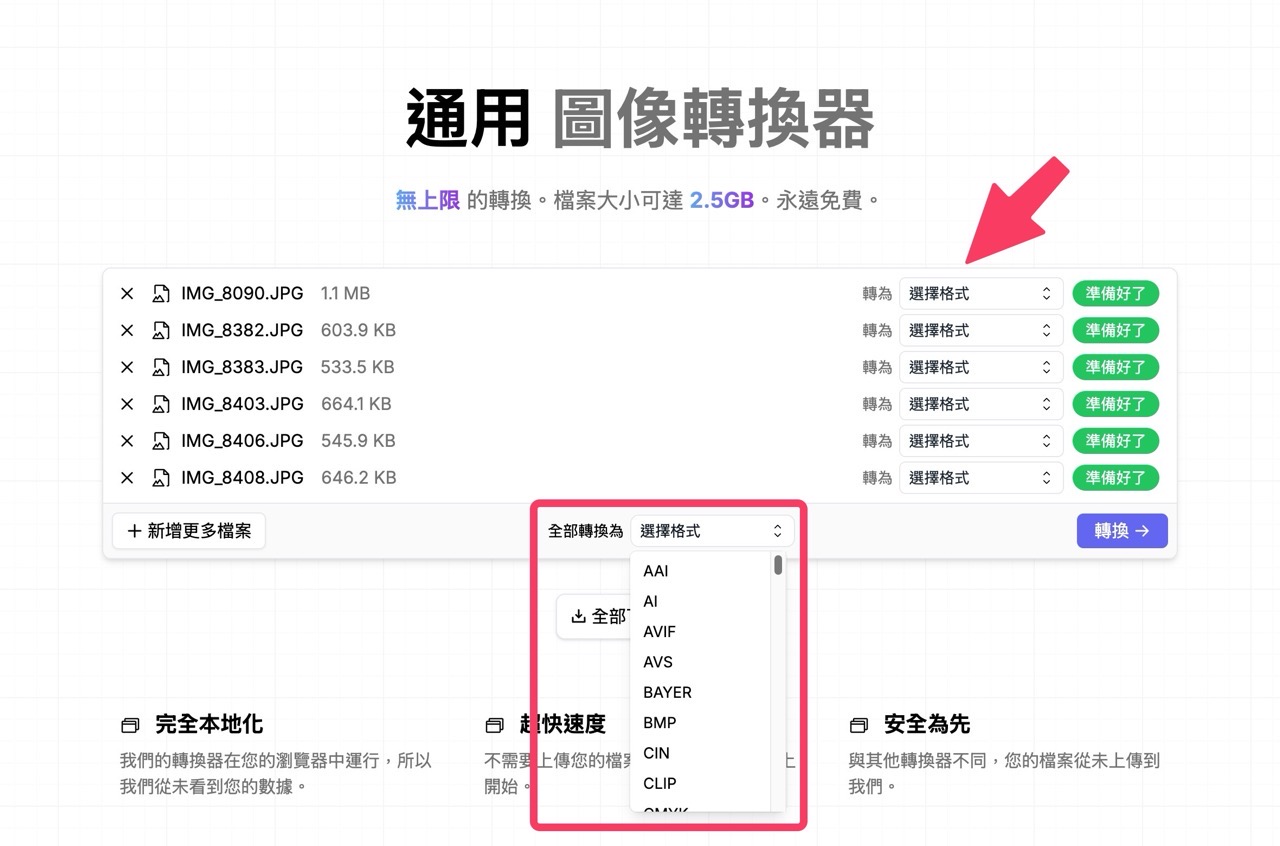
Task: Choose BAYER from the format list
Action: pos(701,692)
